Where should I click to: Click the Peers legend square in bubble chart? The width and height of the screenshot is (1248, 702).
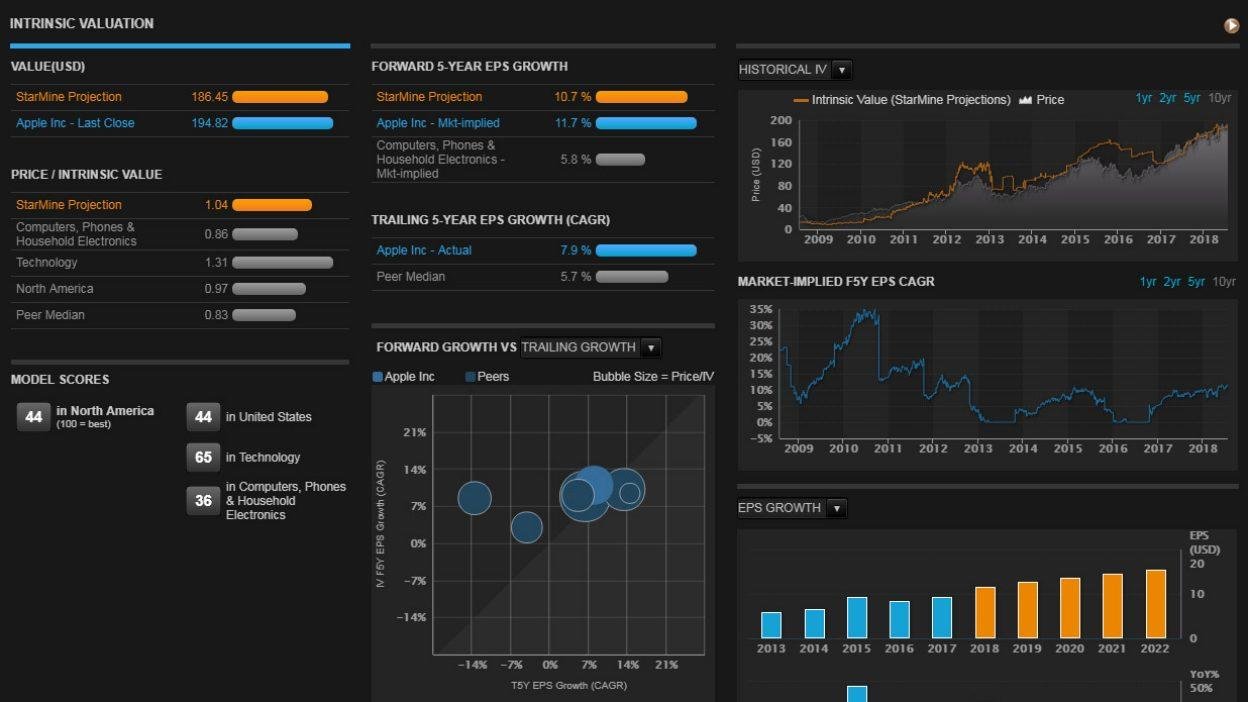(x=470, y=377)
